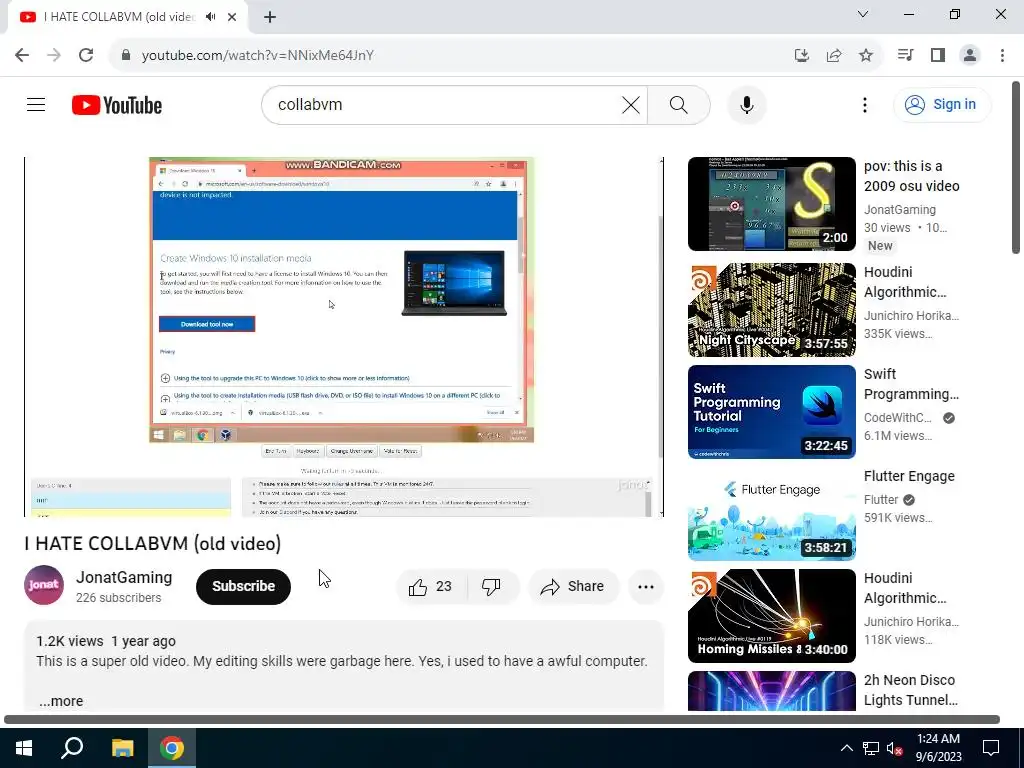Subscribe to JonatGaming channel
The image size is (1024, 768).
point(243,586)
